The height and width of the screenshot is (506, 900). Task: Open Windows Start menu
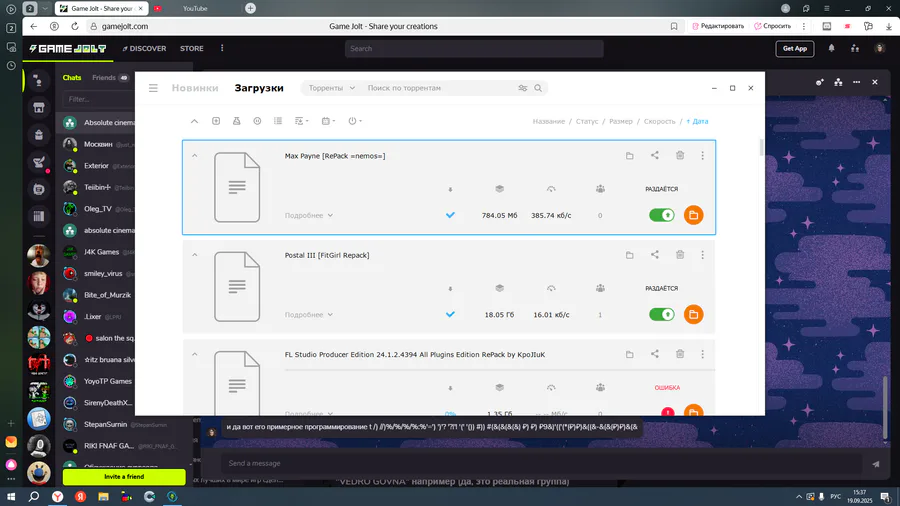pyautogui.click(x=11, y=497)
